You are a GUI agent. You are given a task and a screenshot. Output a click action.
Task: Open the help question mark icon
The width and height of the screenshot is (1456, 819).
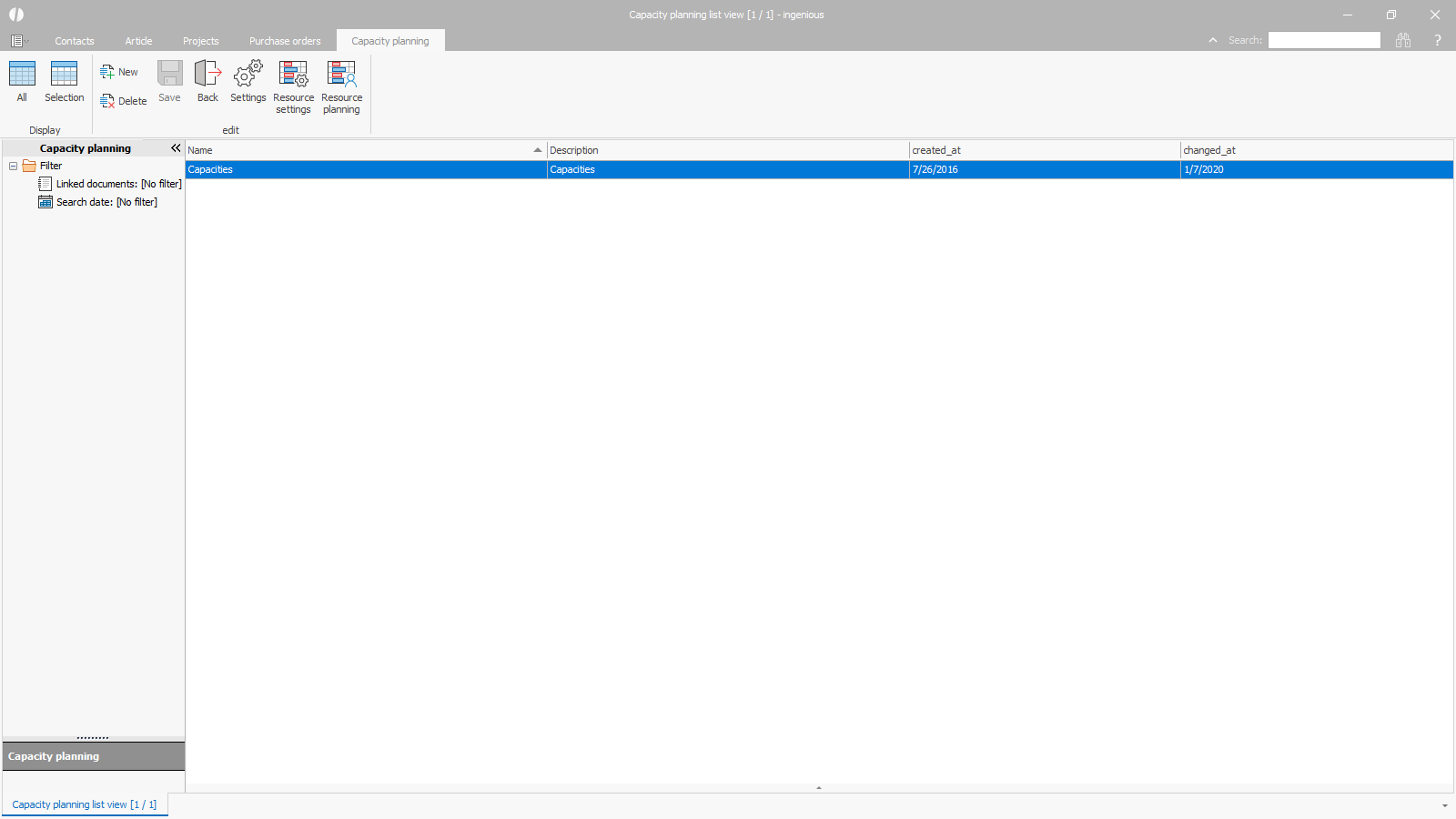point(1437,40)
